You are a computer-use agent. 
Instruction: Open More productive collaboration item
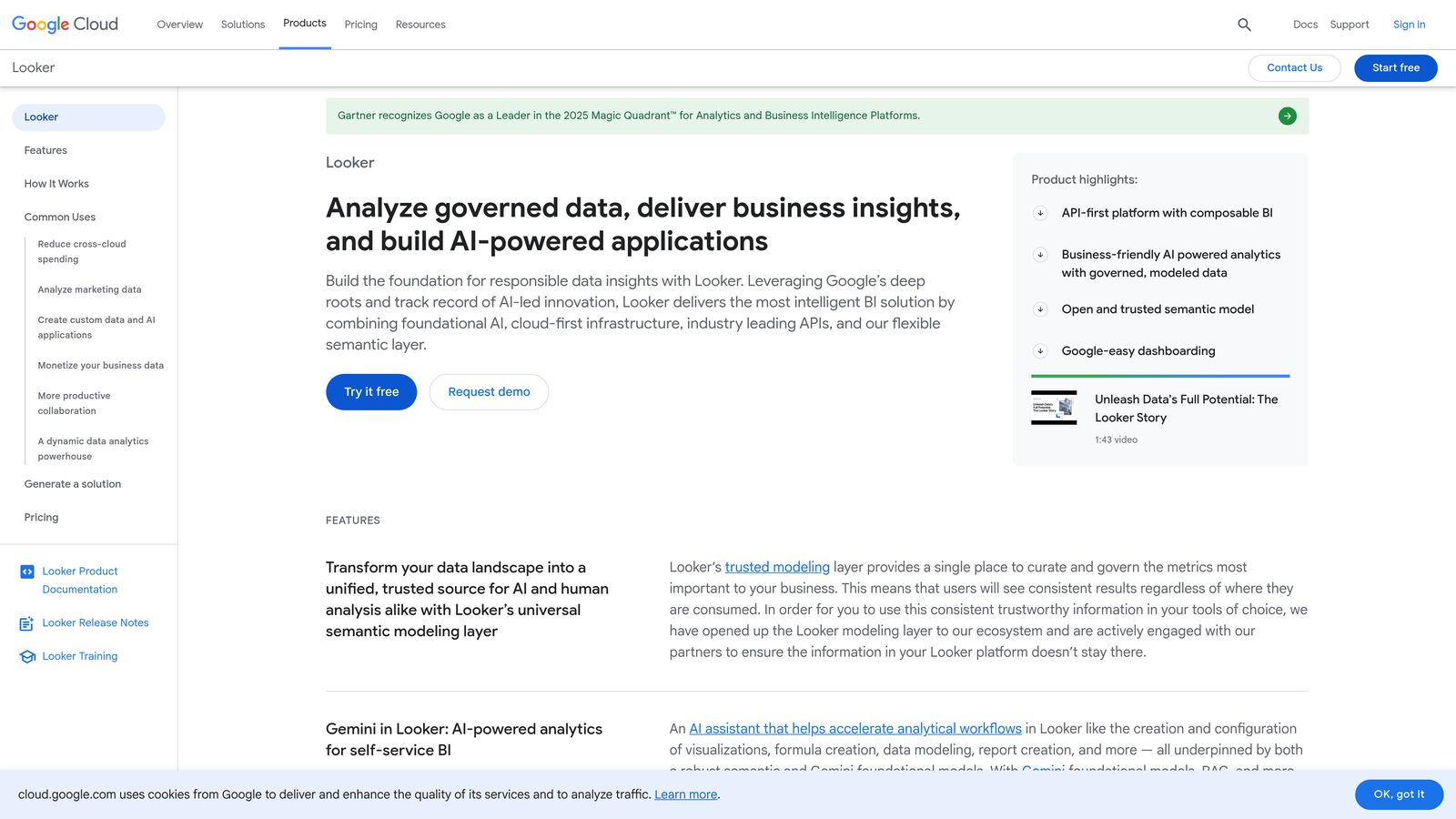coord(74,403)
